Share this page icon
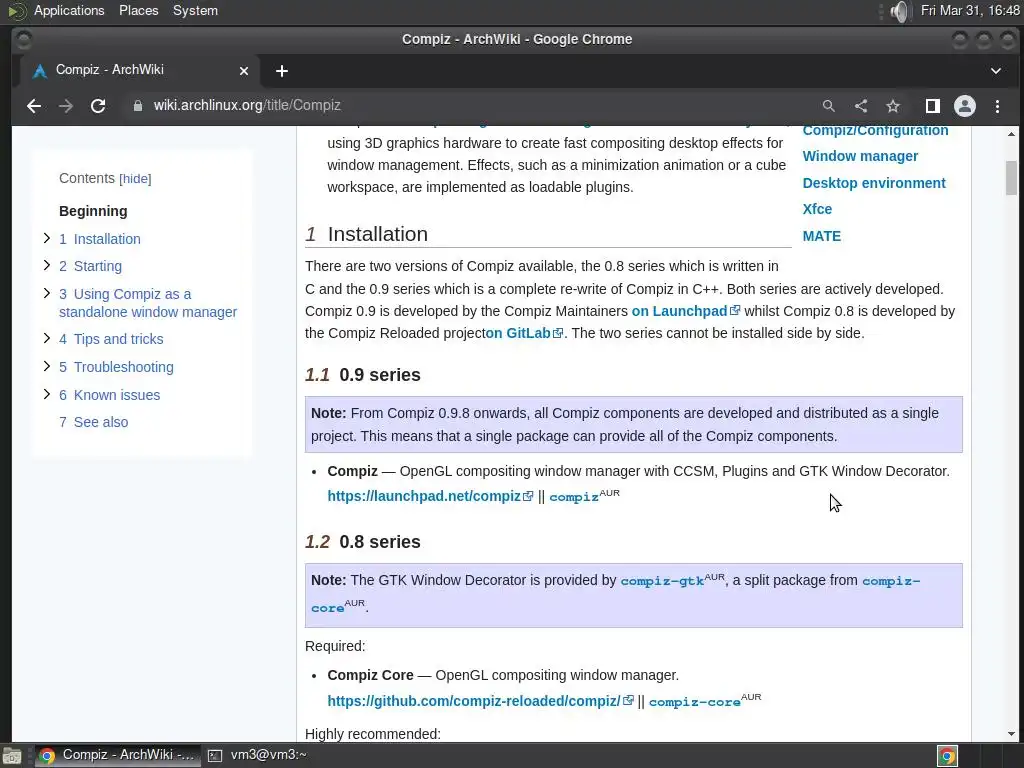The height and width of the screenshot is (768, 1024). tap(861, 106)
